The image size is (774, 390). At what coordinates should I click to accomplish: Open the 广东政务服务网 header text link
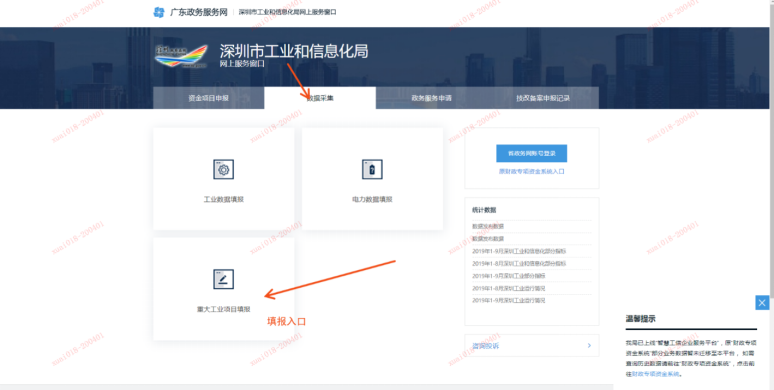(x=198, y=12)
